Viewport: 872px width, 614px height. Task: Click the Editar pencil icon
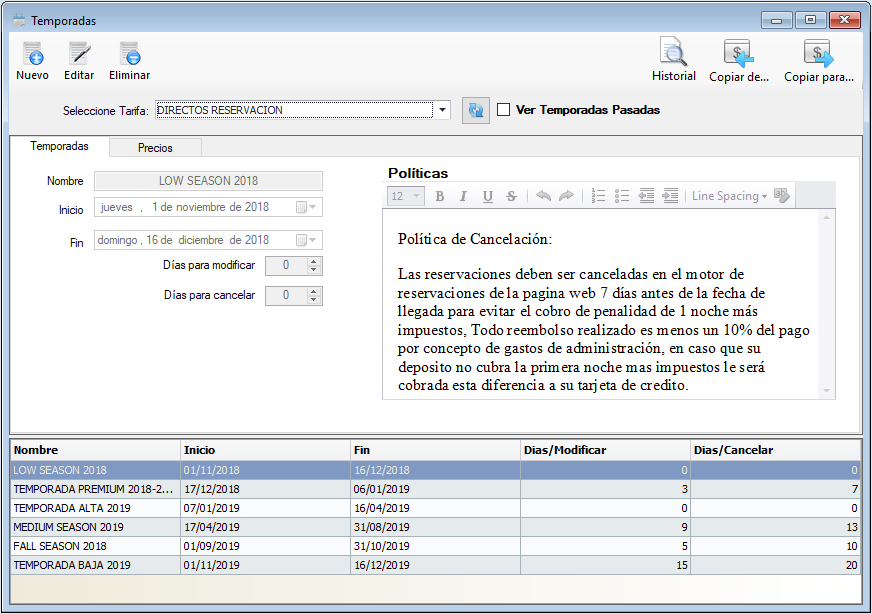coord(79,54)
